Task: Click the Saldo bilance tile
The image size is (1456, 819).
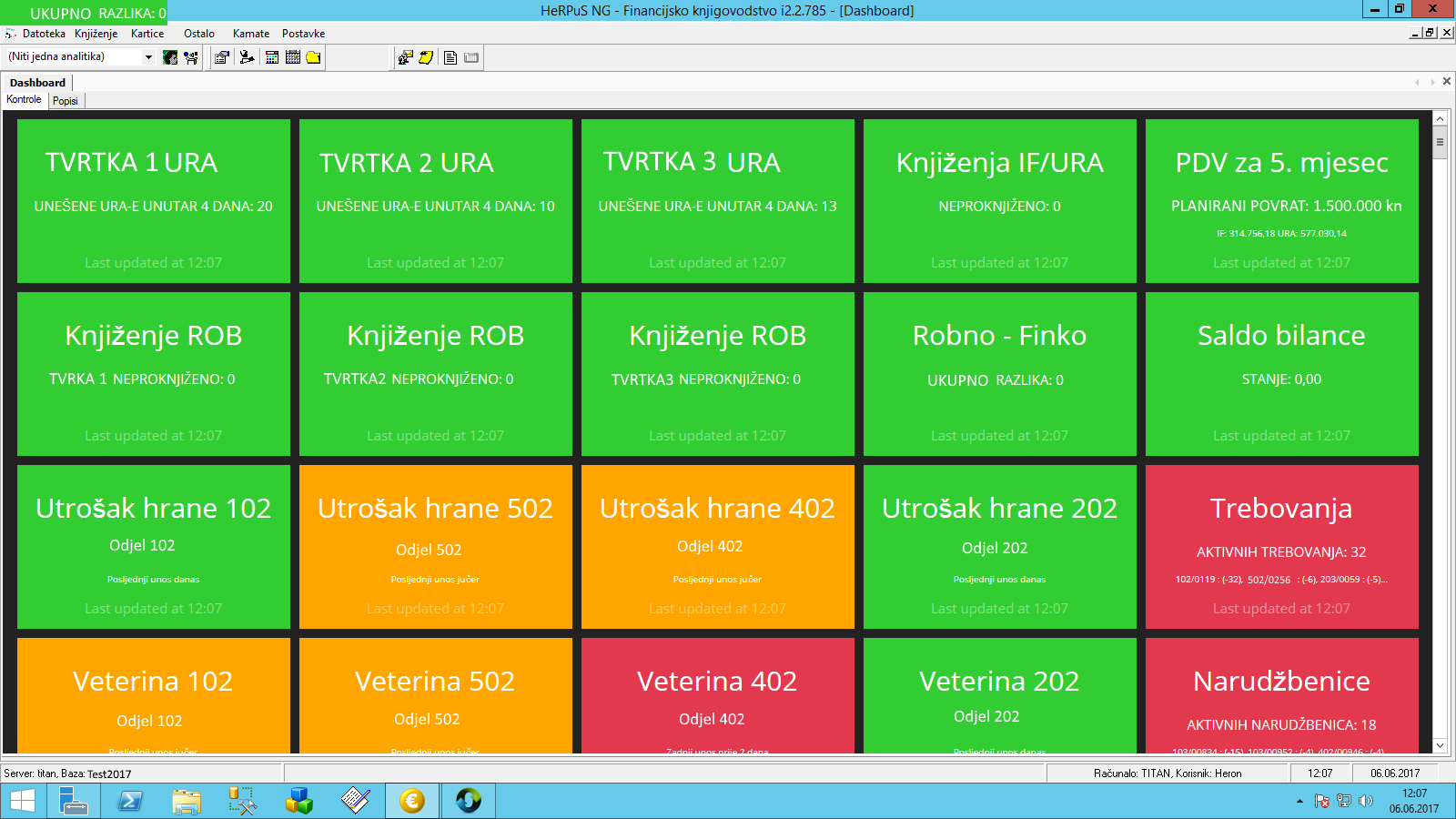Action: point(1281,373)
